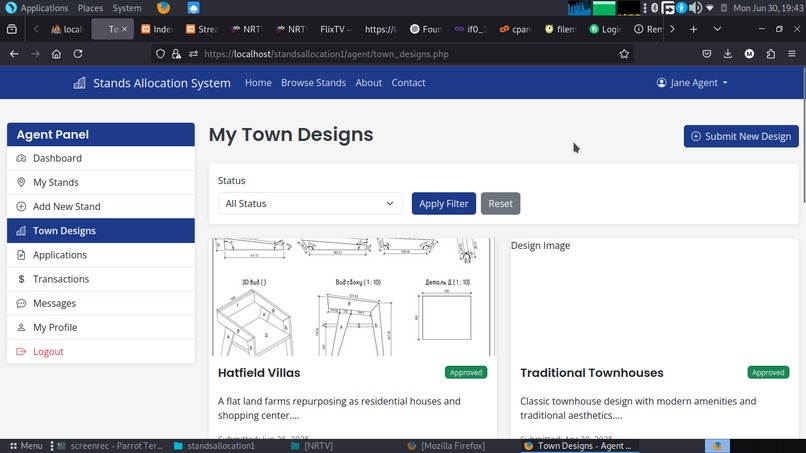This screenshot has width=806, height=453.
Task: Open My Profile in the sidebar
Action: click(x=101, y=328)
